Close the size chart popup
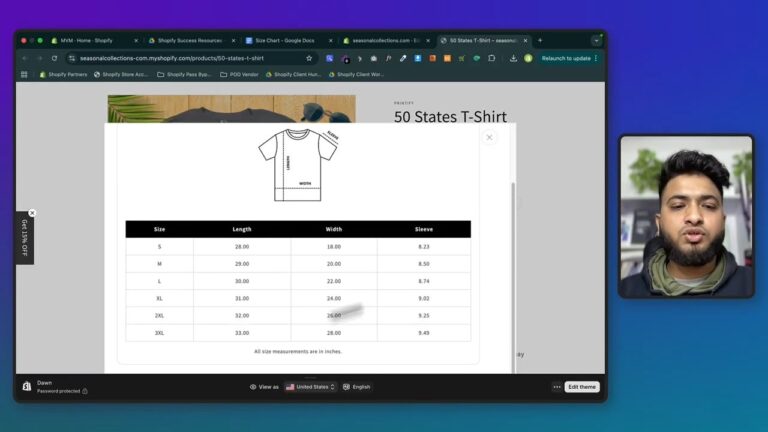The width and height of the screenshot is (768, 432). tap(489, 137)
